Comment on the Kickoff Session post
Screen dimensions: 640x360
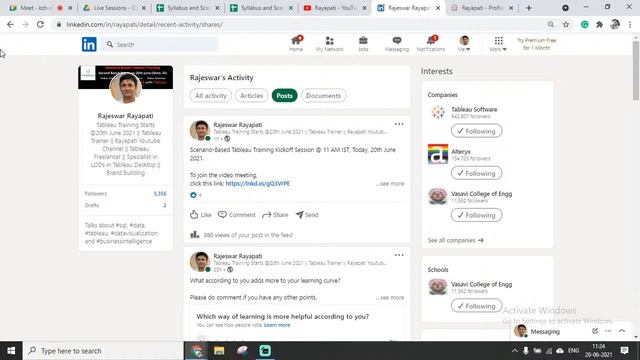[236, 215]
